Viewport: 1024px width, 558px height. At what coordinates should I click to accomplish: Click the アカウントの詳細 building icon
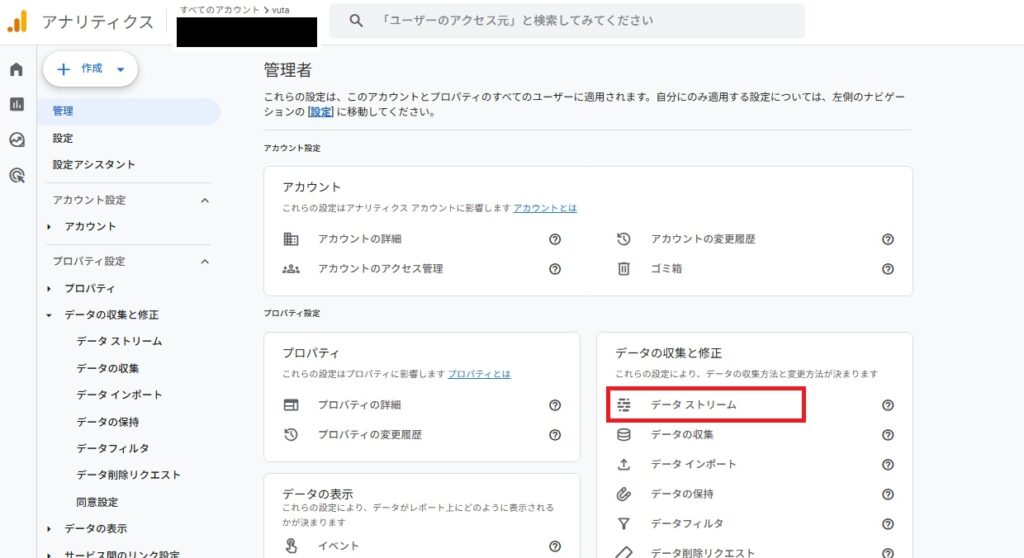click(x=291, y=239)
